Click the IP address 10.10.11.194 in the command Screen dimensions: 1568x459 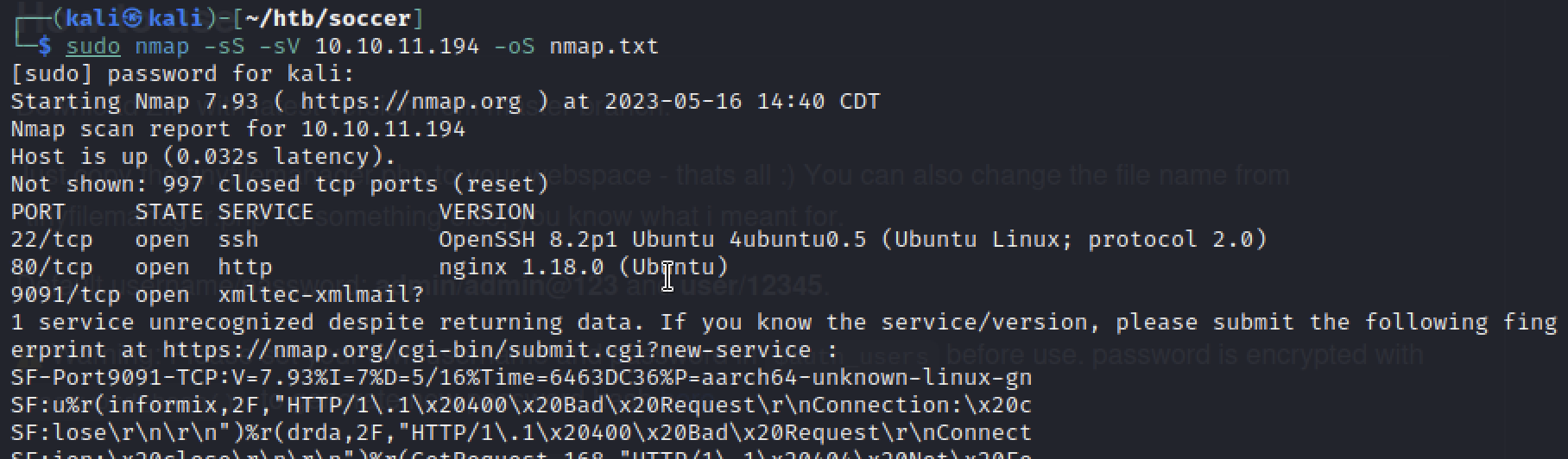click(397, 46)
